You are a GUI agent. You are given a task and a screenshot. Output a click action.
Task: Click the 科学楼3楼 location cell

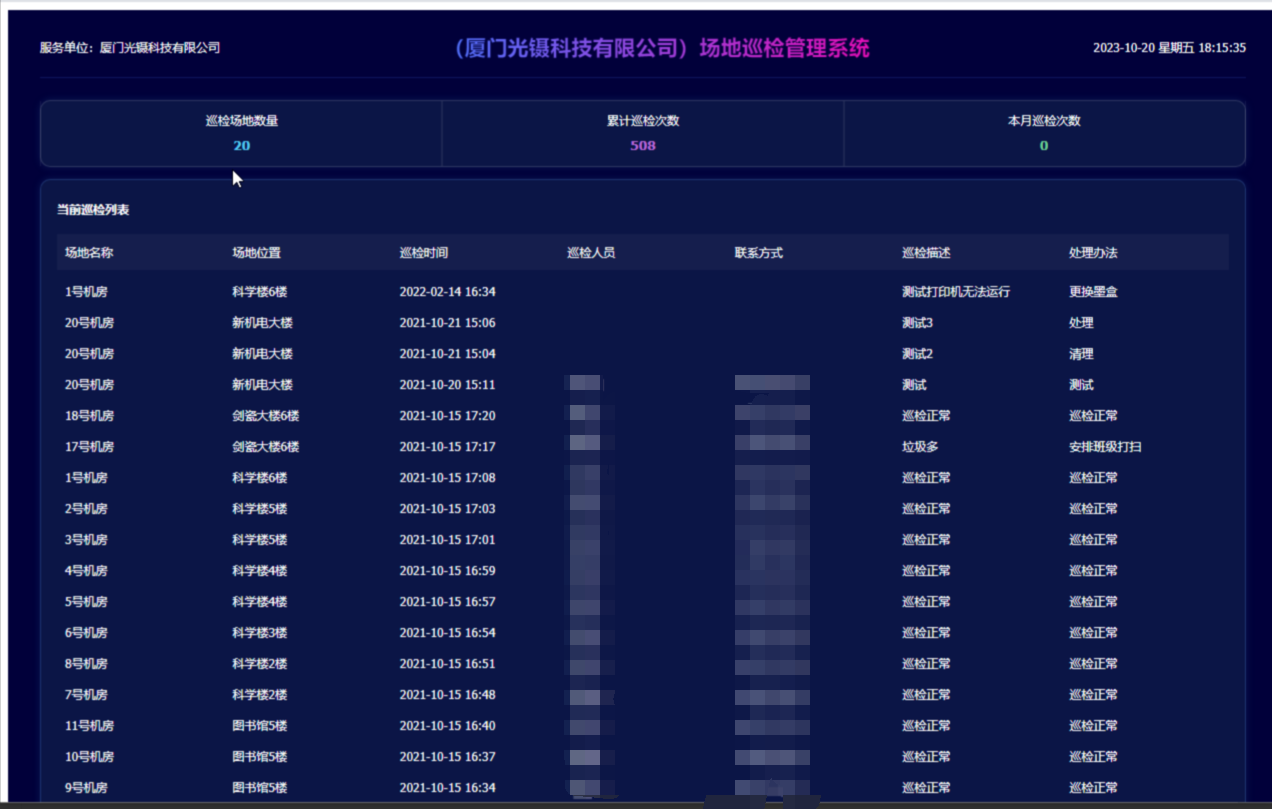click(260, 633)
